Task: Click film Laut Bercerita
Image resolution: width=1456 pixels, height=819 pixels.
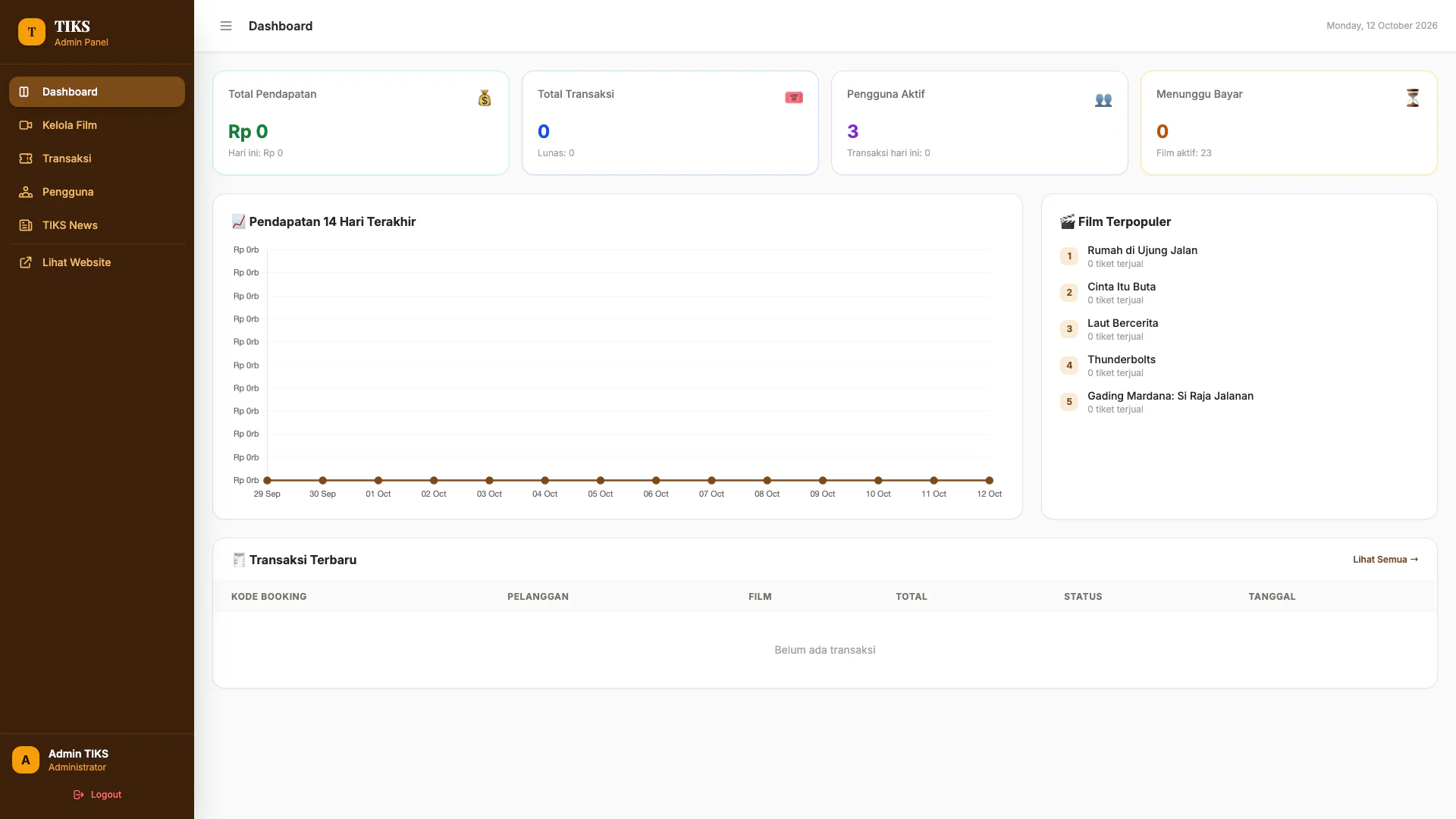Action: click(1122, 323)
